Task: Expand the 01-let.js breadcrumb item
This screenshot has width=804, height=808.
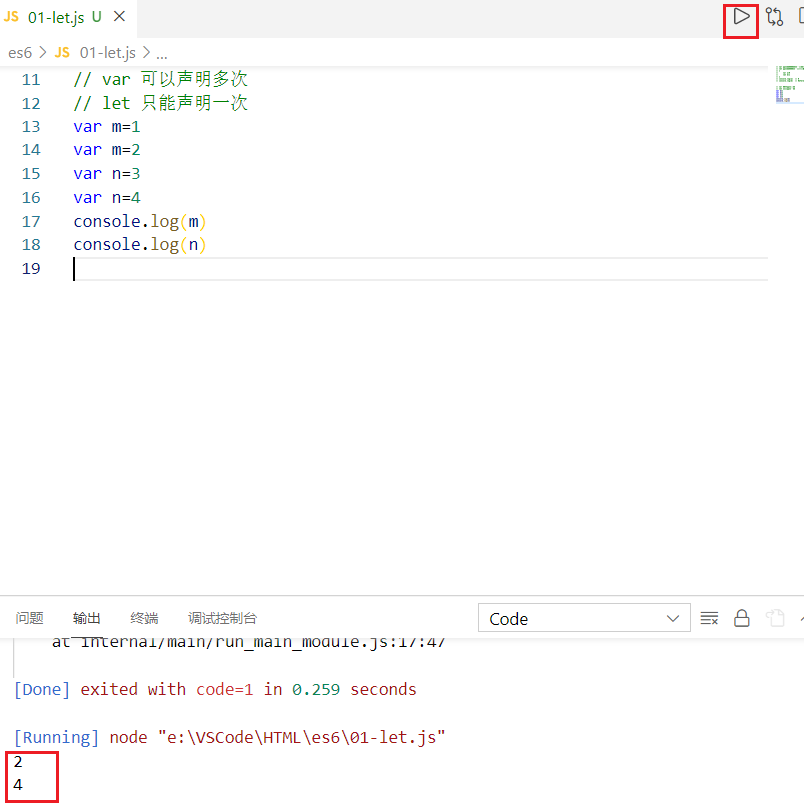Action: point(106,52)
